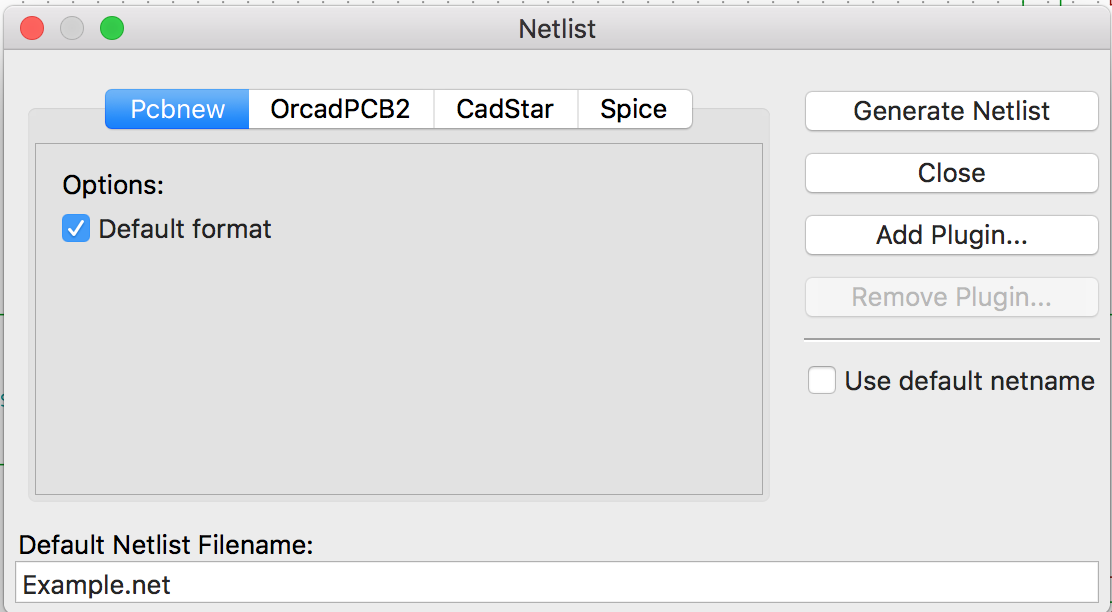This screenshot has width=1112, height=612.
Task: Click the gray minimize window button
Action: (x=72, y=28)
